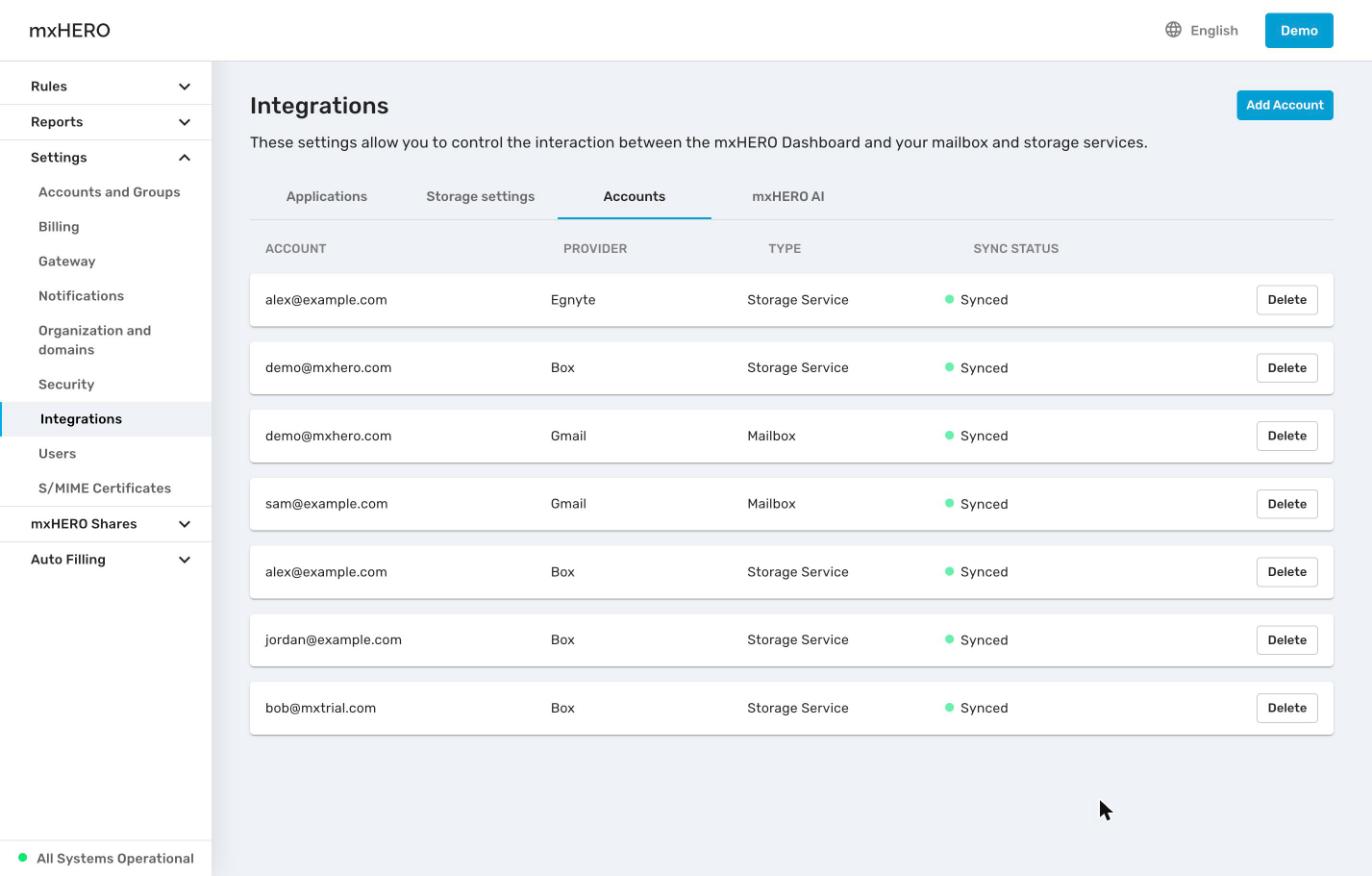Delete the demo@mxhero.com Box account
This screenshot has width=1372, height=876.
[1287, 368]
